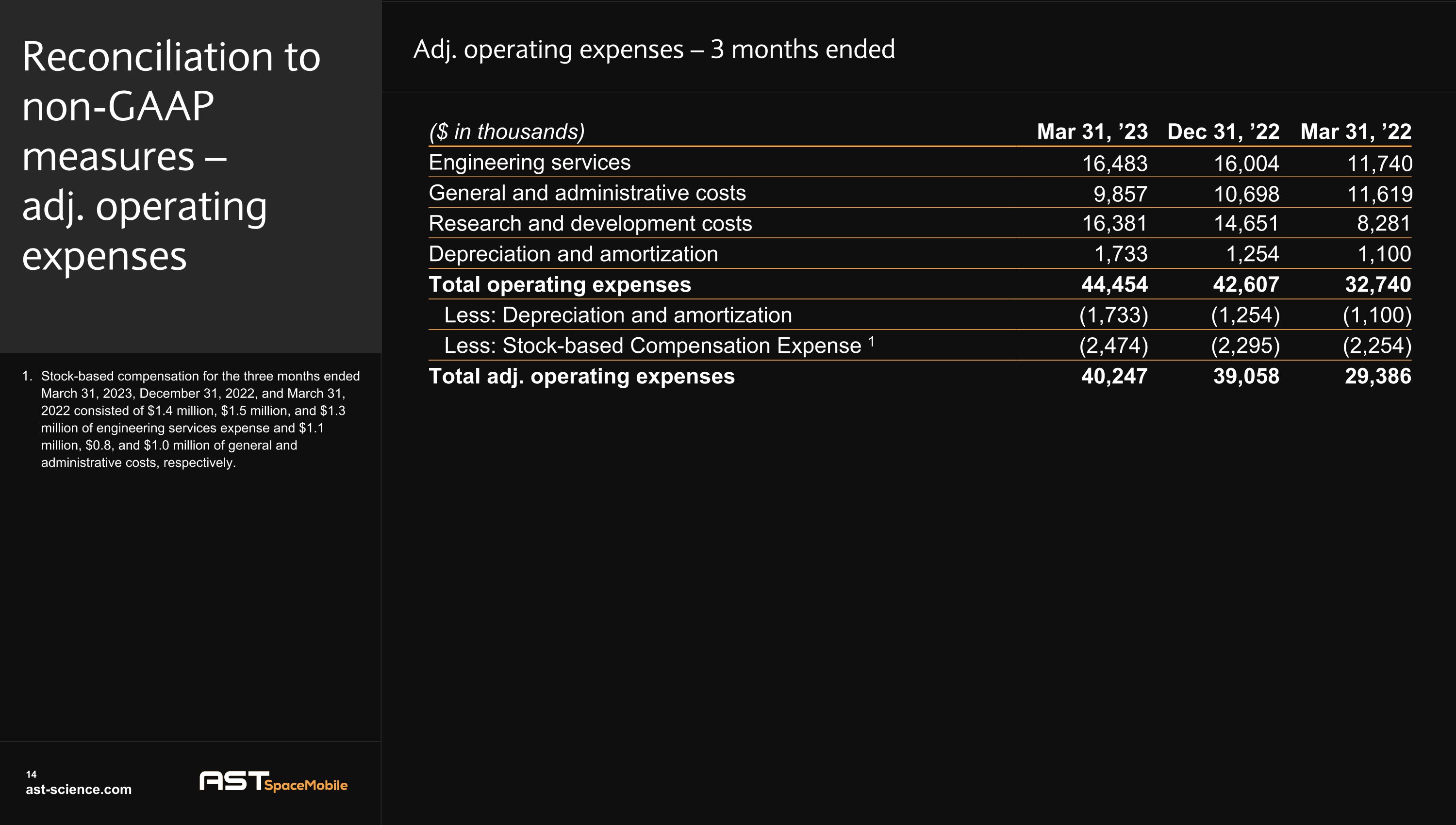Image resolution: width=1456 pixels, height=825 pixels.
Task: Click the ($ in thousands) label
Action: click(x=507, y=132)
